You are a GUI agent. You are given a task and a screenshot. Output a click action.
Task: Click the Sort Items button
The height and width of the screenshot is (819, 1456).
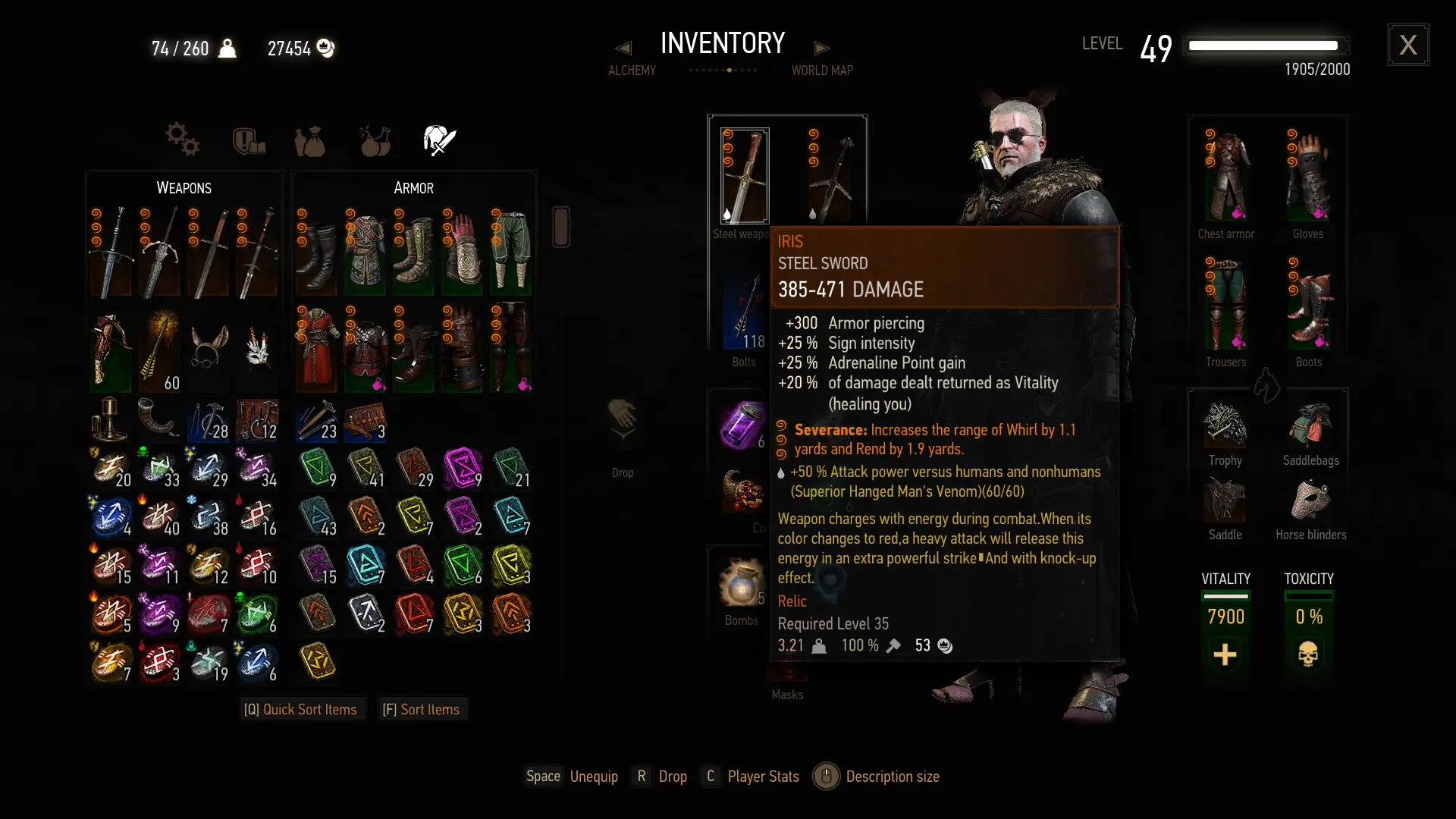point(421,709)
